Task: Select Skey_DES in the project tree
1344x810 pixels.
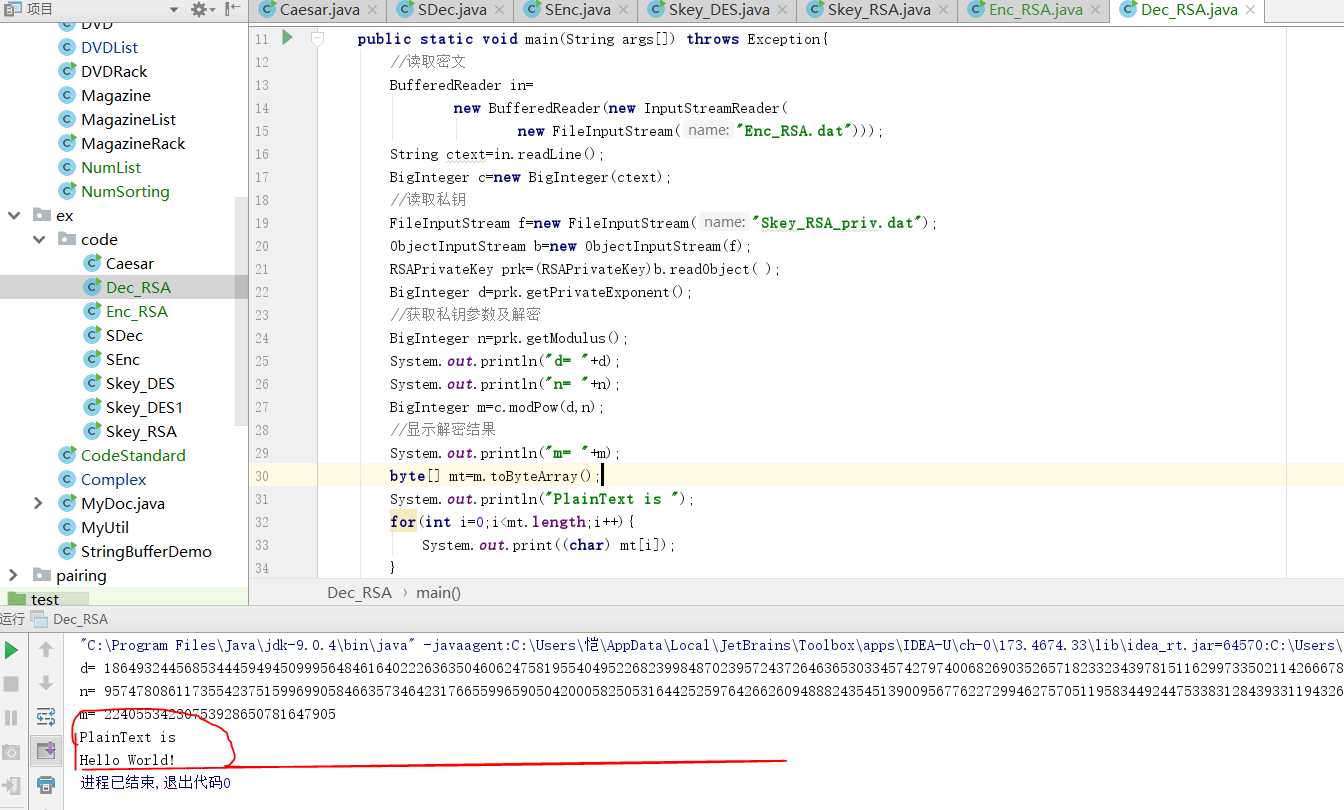Action: (139, 383)
